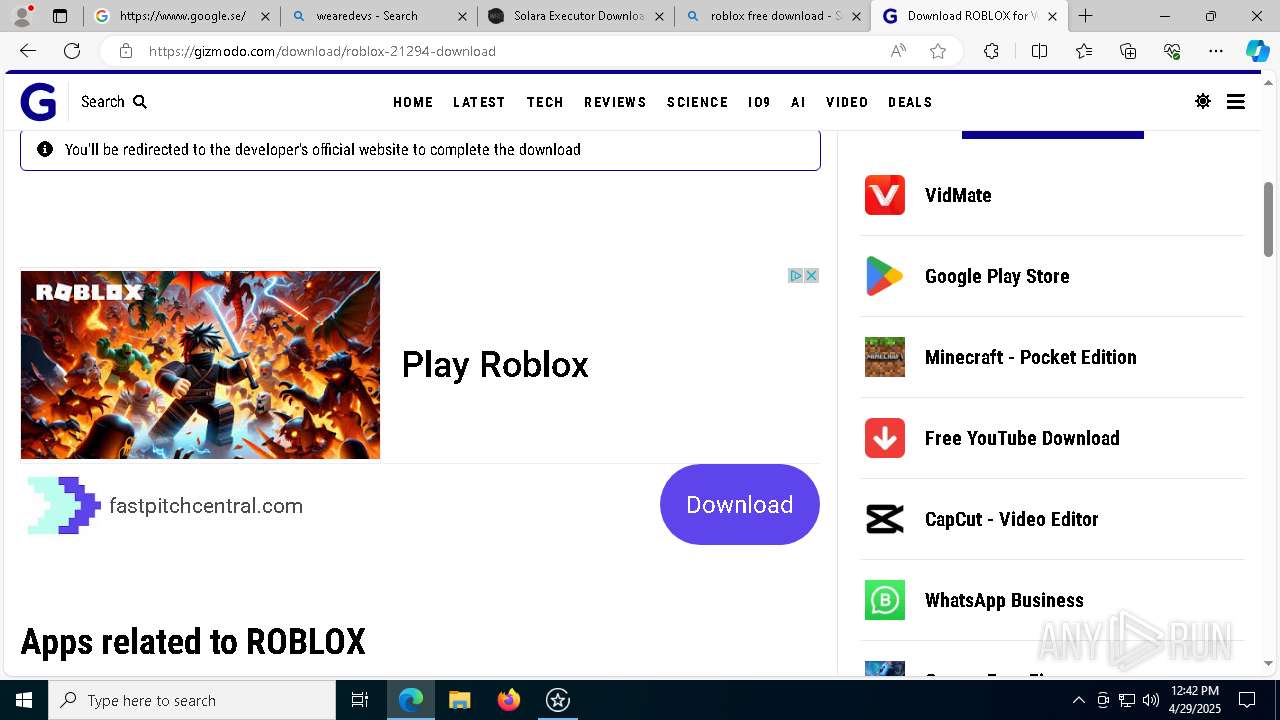The width and height of the screenshot is (1280, 720).
Task: Open browser Collections
Action: [x=1128, y=51]
